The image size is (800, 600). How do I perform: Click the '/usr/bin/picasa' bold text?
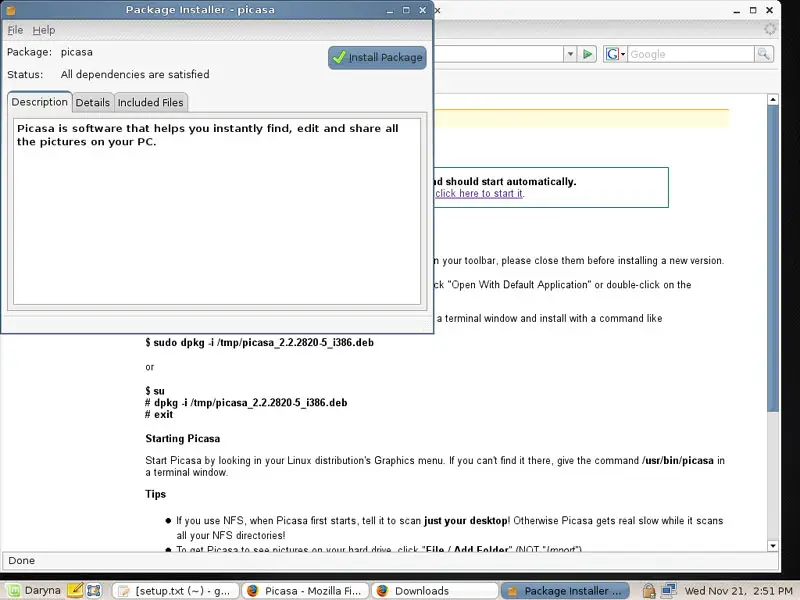point(678,460)
